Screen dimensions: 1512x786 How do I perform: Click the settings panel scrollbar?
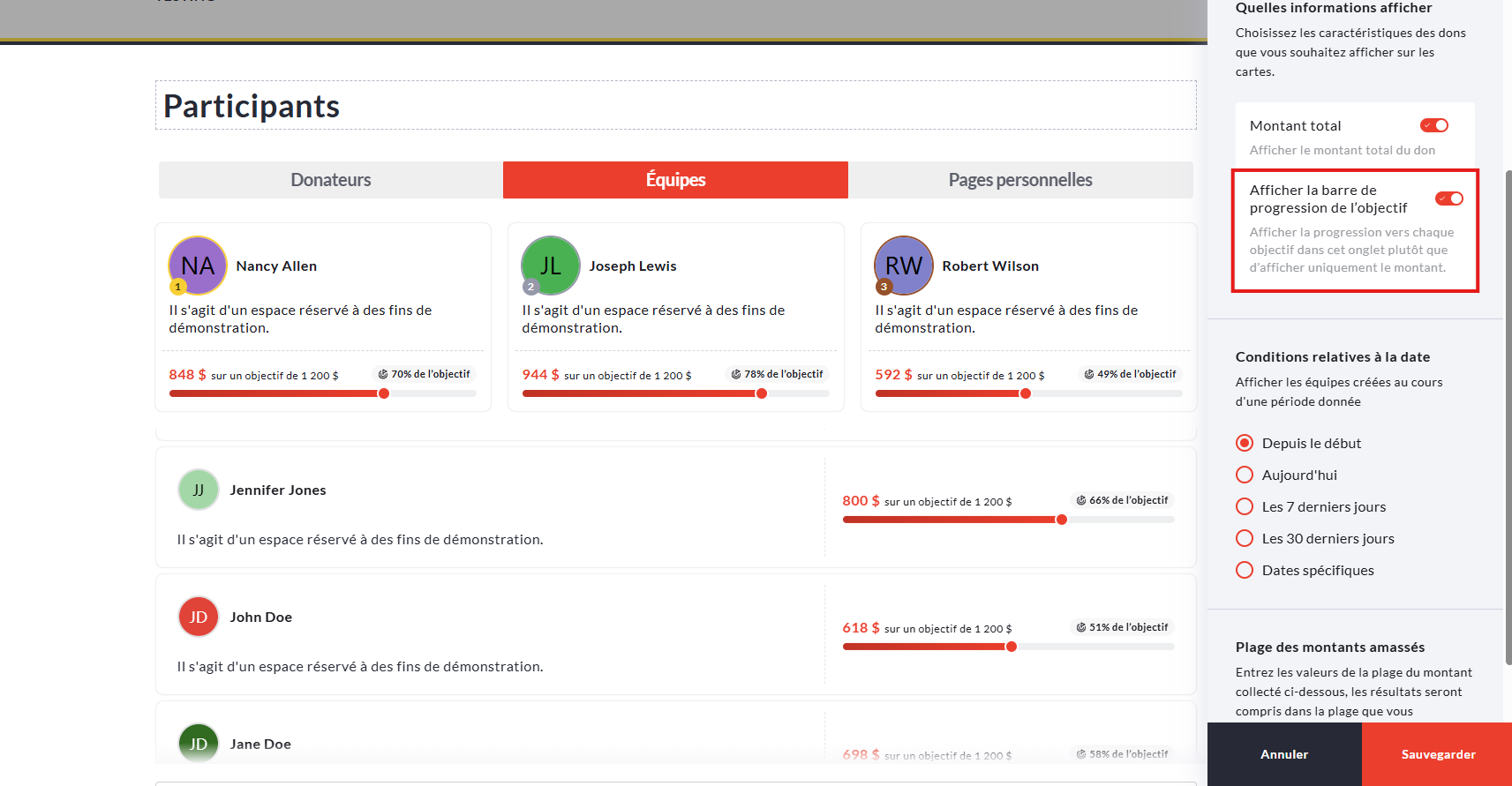point(1508,416)
